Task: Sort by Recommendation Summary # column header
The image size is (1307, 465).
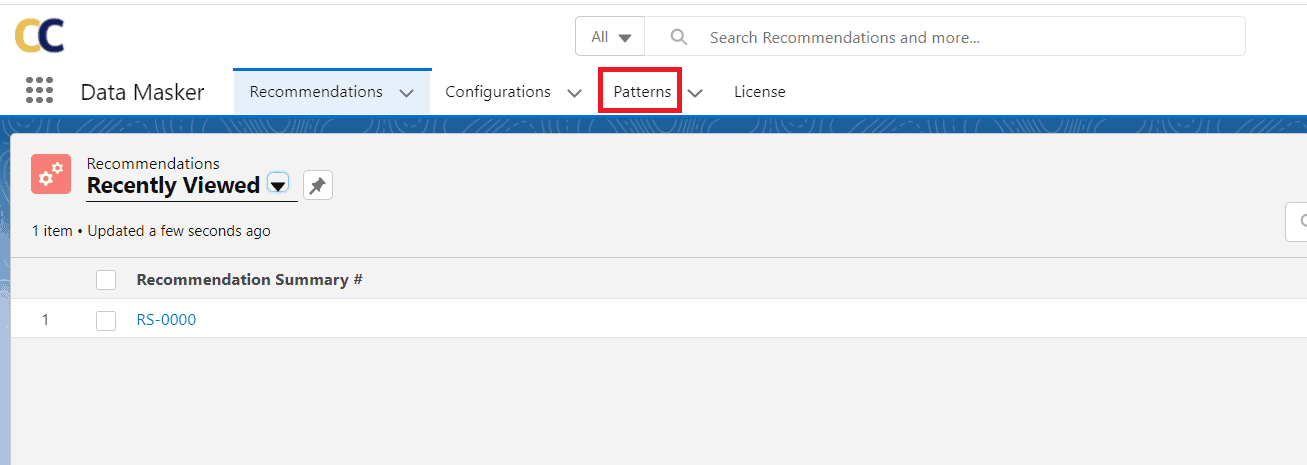Action: pyautogui.click(x=249, y=280)
